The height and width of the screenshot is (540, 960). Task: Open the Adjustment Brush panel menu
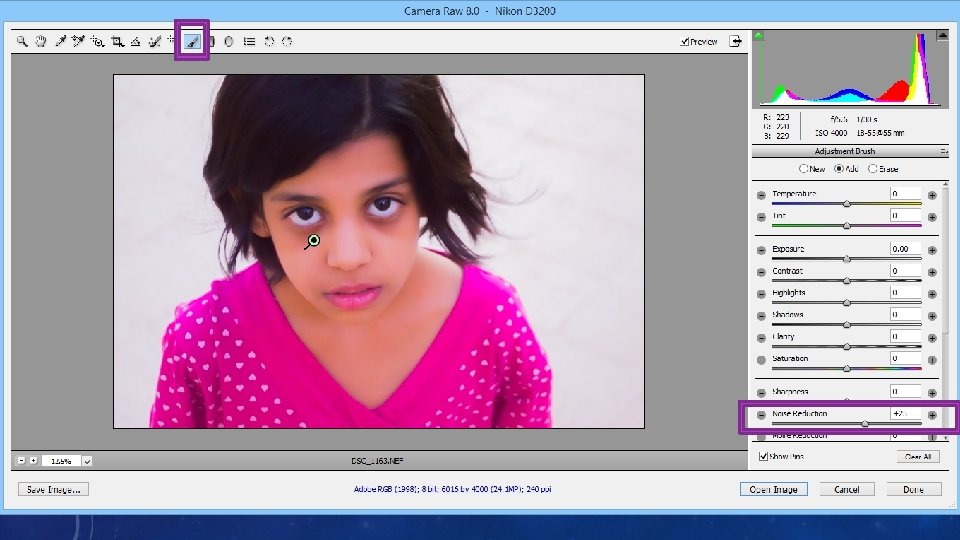(943, 151)
